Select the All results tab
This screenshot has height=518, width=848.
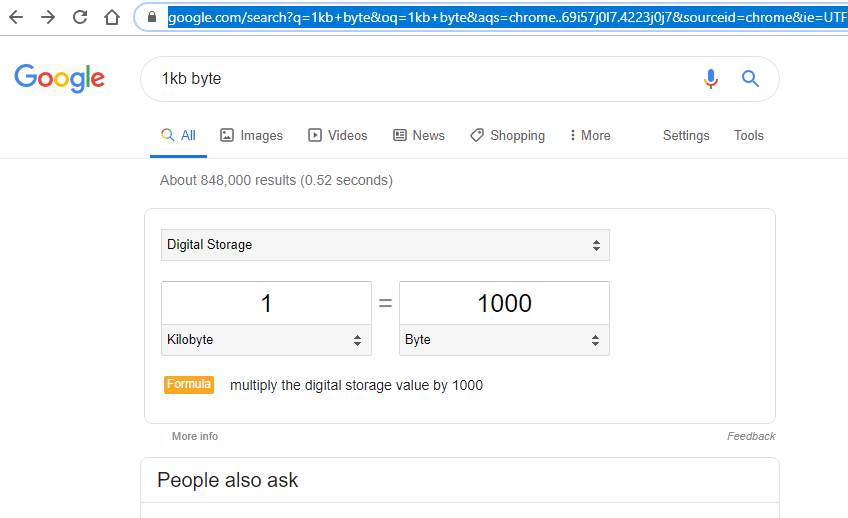178,135
